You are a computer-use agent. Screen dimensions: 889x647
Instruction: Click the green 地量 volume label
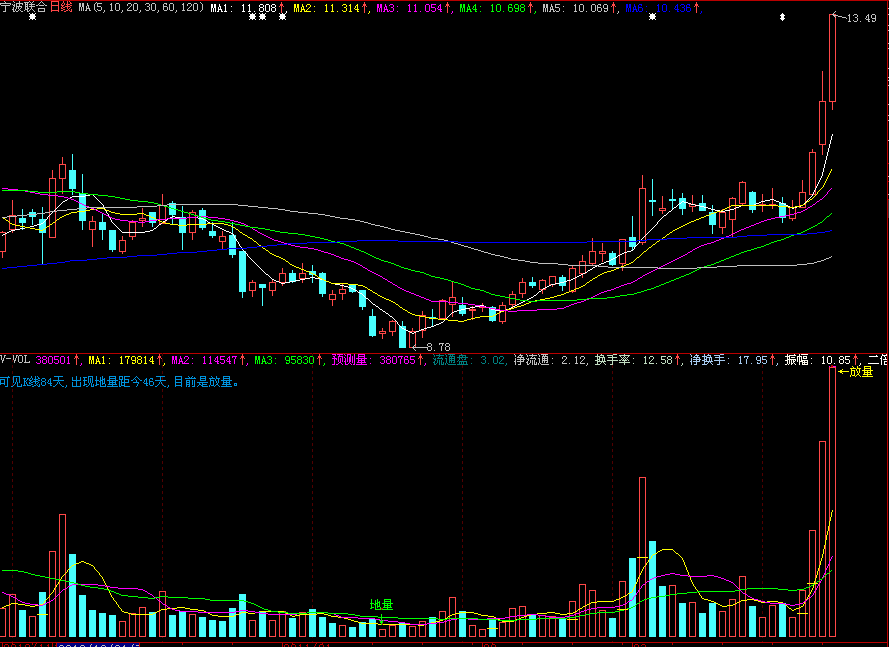click(382, 605)
